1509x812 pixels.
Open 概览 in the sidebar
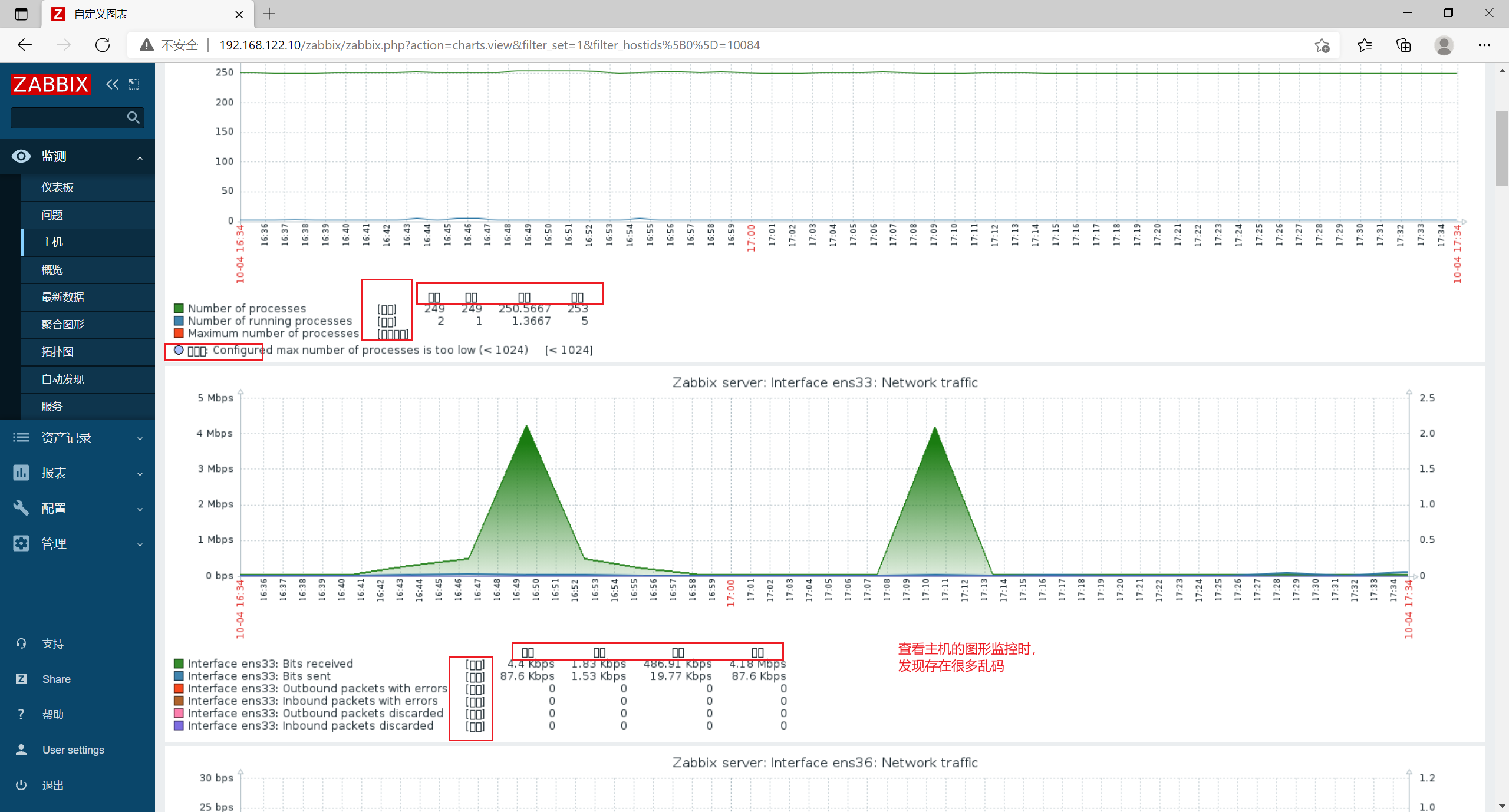[x=52, y=270]
